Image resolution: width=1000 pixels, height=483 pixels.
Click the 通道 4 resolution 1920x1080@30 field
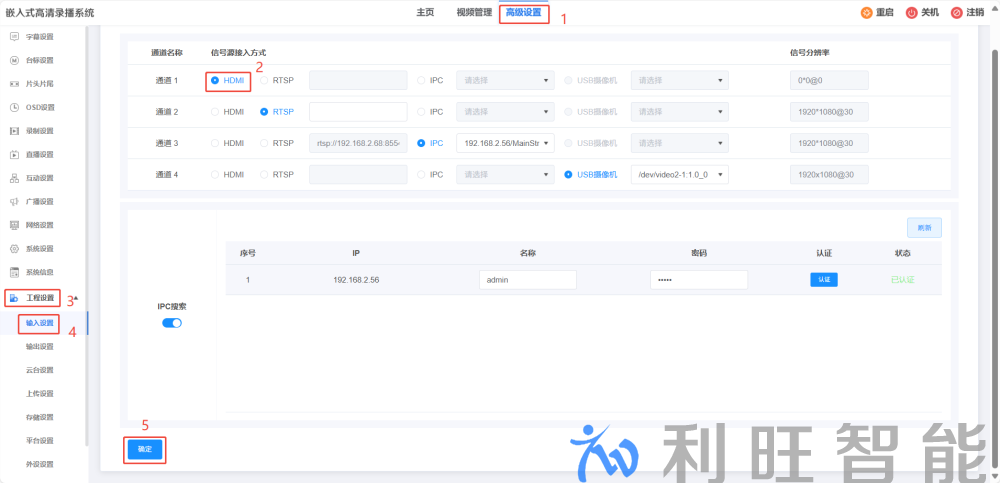829,174
